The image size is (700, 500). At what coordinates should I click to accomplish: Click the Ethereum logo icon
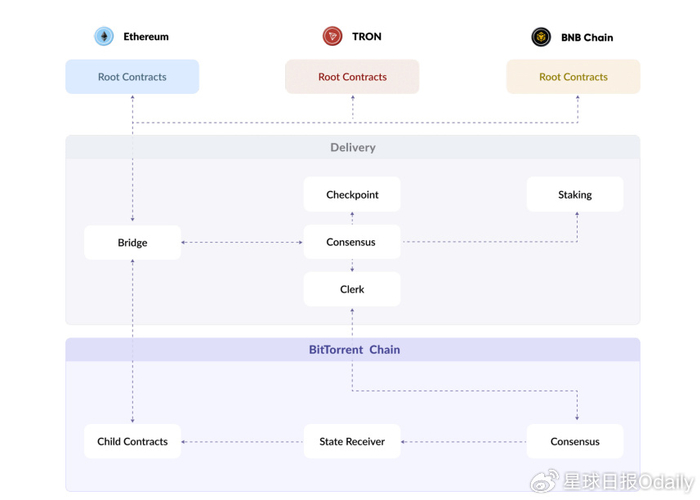[104, 36]
